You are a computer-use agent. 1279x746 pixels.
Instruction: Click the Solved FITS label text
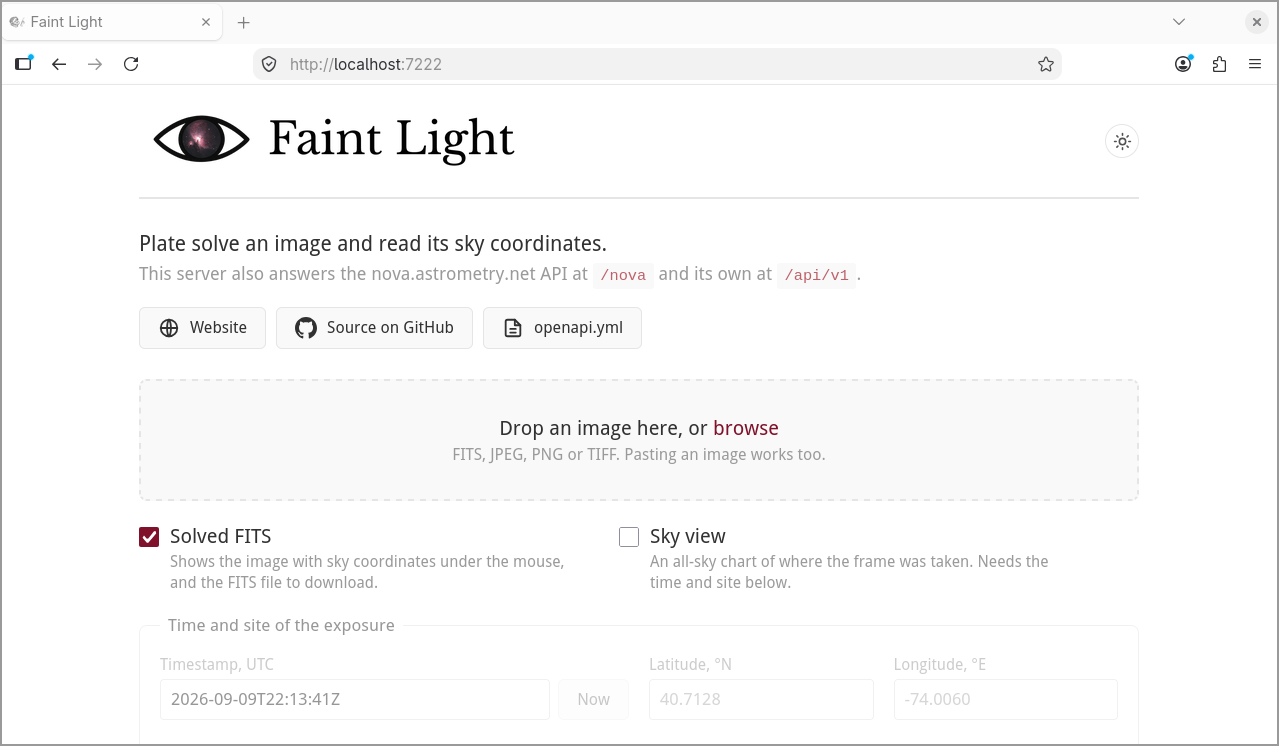(220, 537)
